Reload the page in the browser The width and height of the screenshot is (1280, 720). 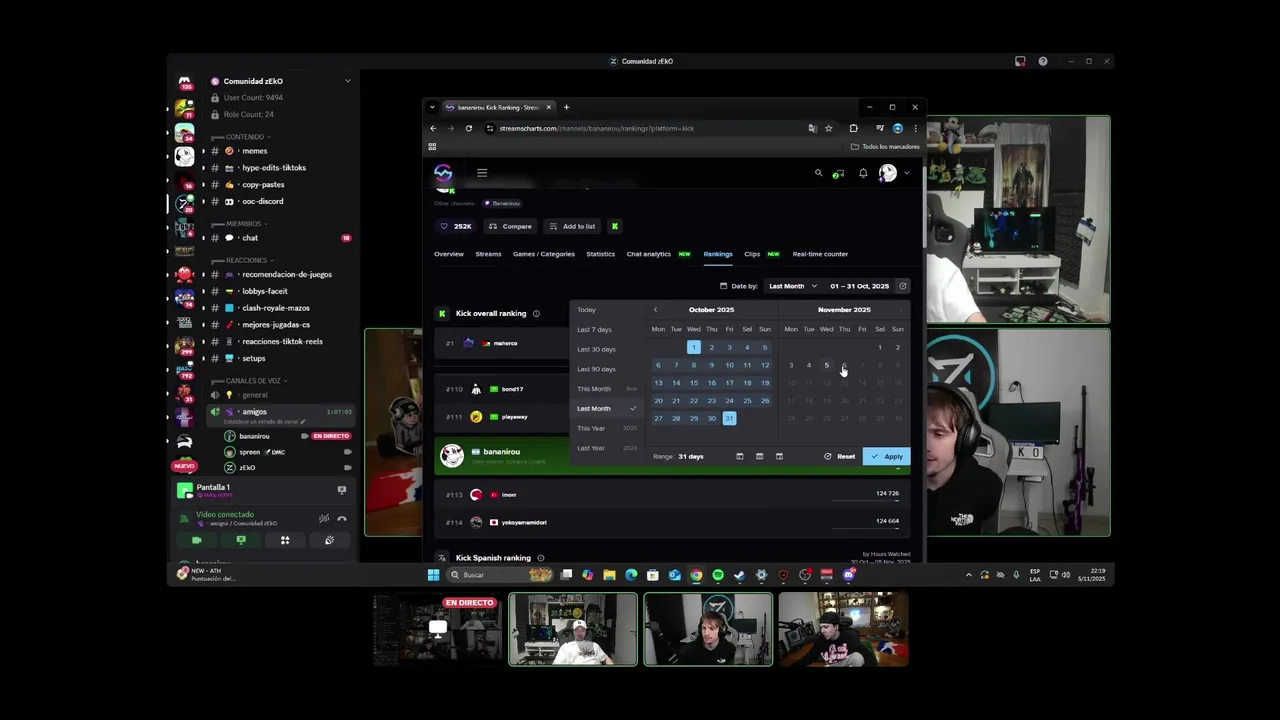point(468,128)
